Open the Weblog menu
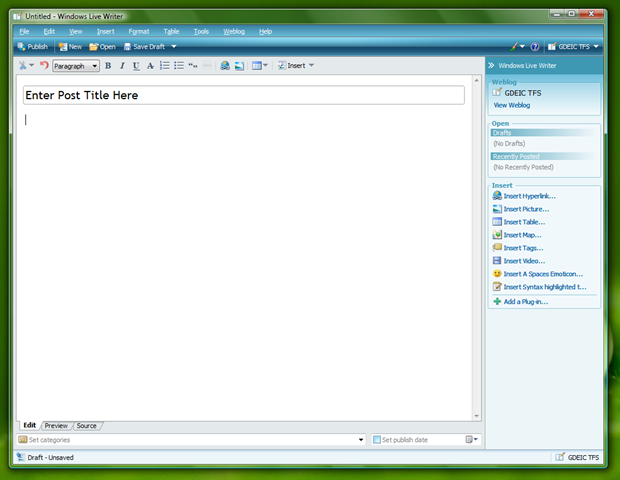620x480 pixels. tap(234, 32)
